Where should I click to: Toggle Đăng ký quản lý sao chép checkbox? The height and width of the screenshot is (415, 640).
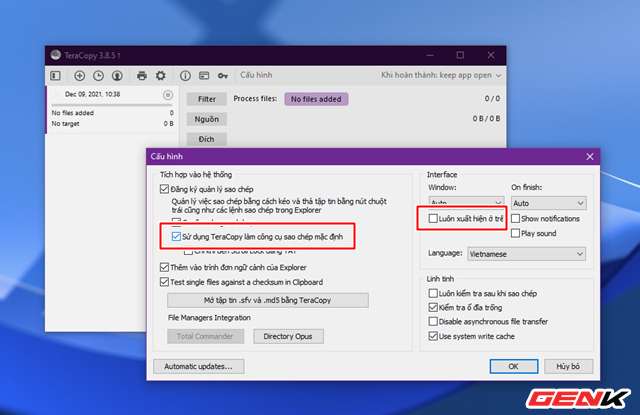(164, 189)
